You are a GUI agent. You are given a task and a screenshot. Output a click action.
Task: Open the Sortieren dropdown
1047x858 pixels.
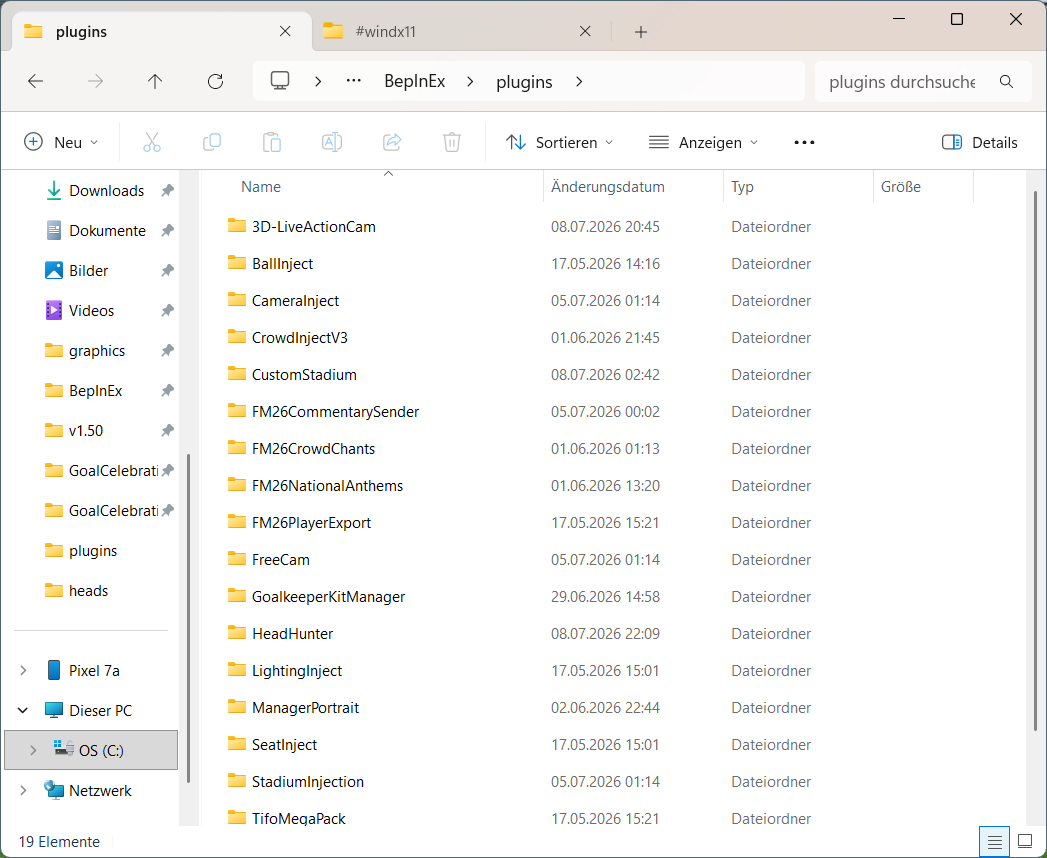[x=560, y=142]
